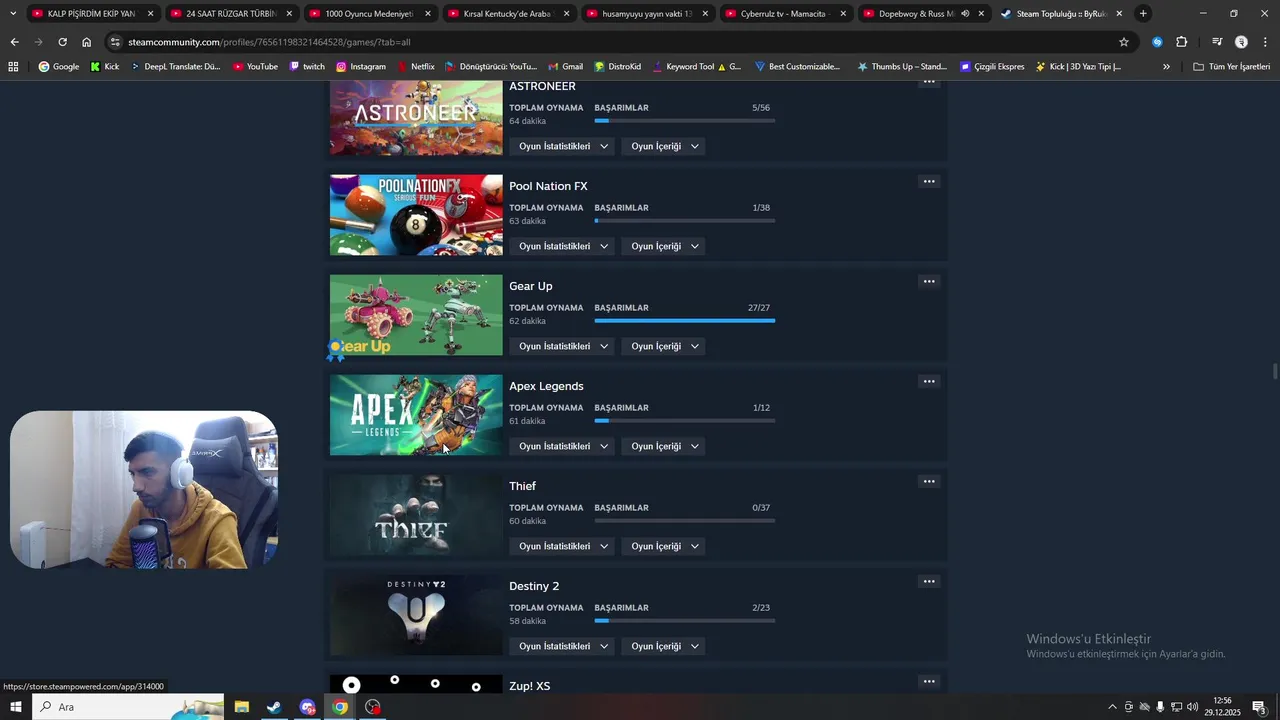Expand Oyun İstatistikleri for Apex Legends
Viewport: 1280px width, 720px height.
point(563,446)
